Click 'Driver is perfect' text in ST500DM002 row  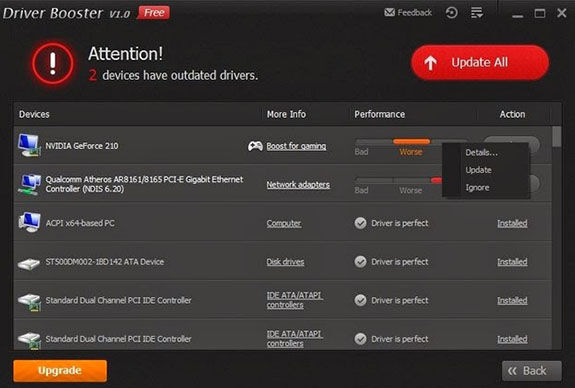point(400,262)
